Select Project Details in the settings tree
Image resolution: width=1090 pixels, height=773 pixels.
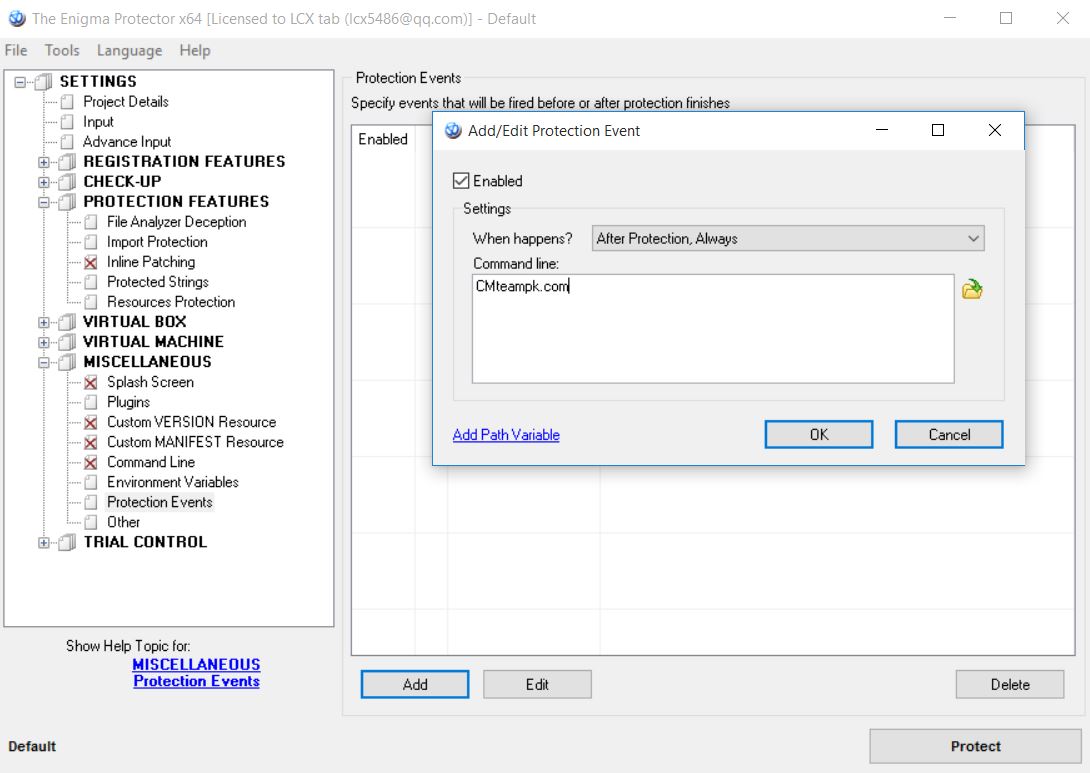pos(126,101)
